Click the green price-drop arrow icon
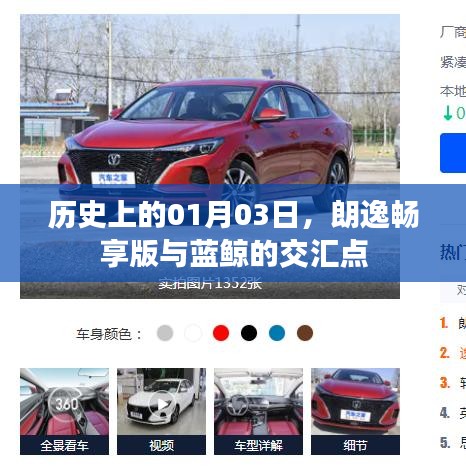Screen dimensions: 466x466 pyautogui.click(x=447, y=113)
